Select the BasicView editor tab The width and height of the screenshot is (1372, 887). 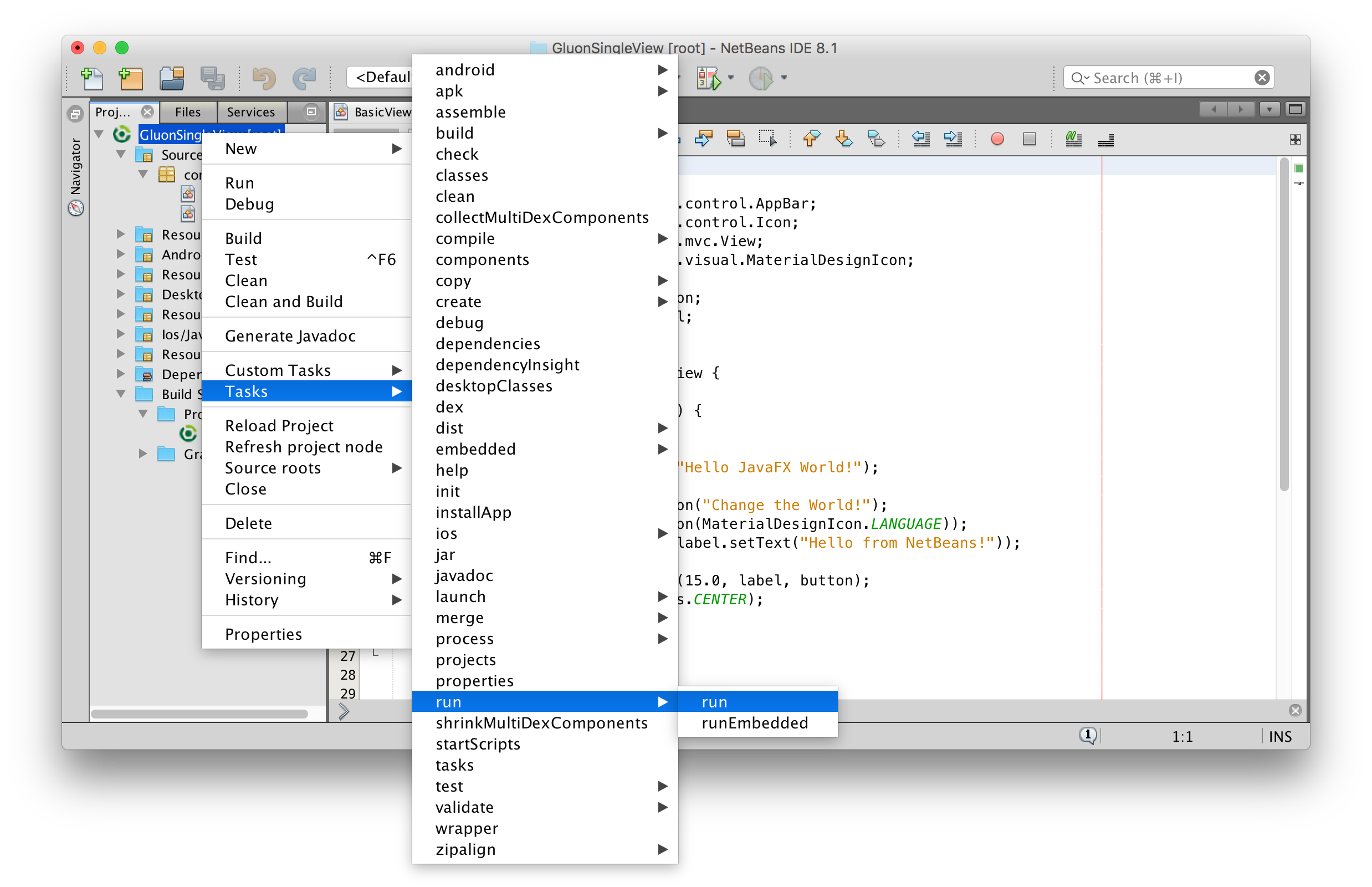tap(372, 112)
